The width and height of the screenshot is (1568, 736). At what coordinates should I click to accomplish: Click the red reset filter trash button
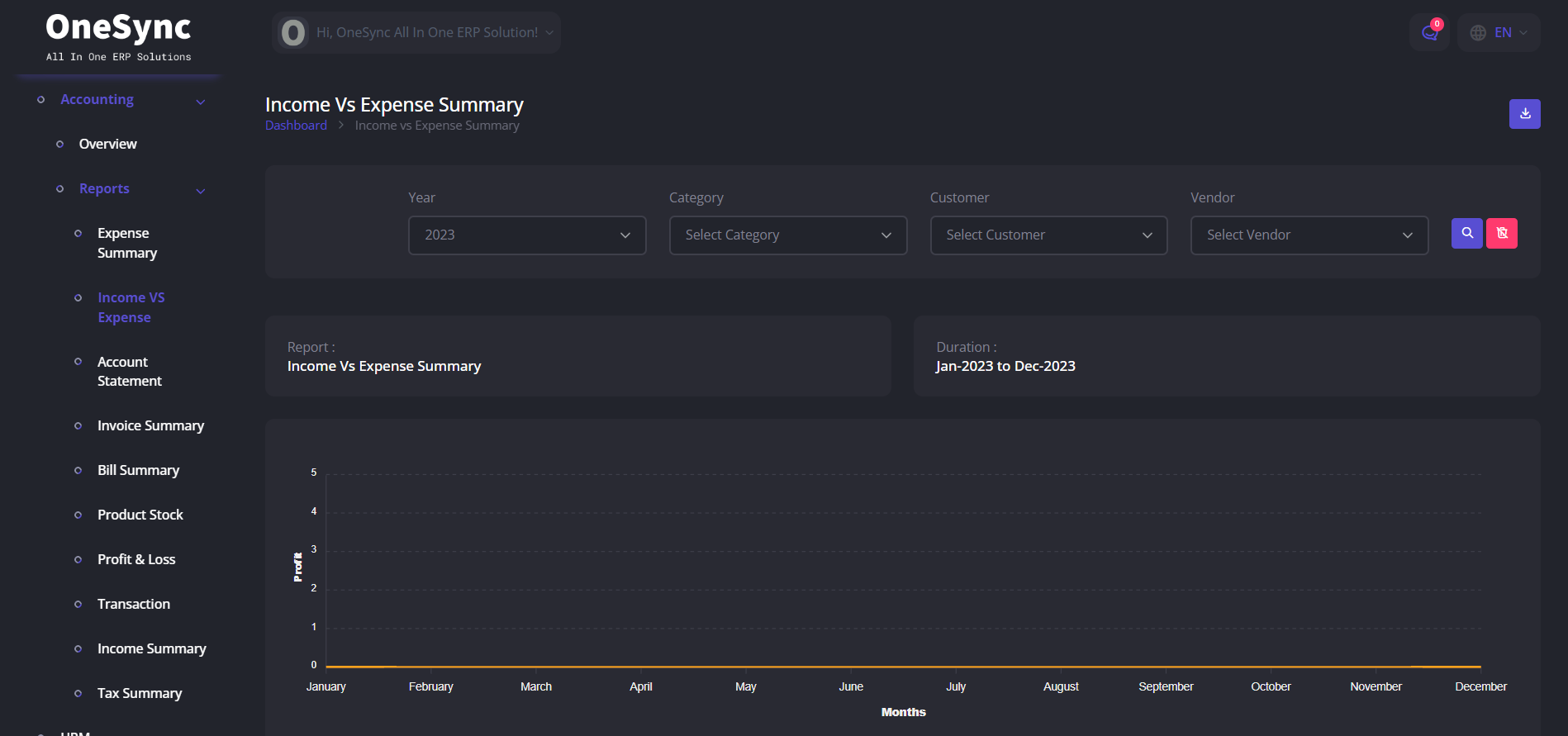click(1501, 234)
